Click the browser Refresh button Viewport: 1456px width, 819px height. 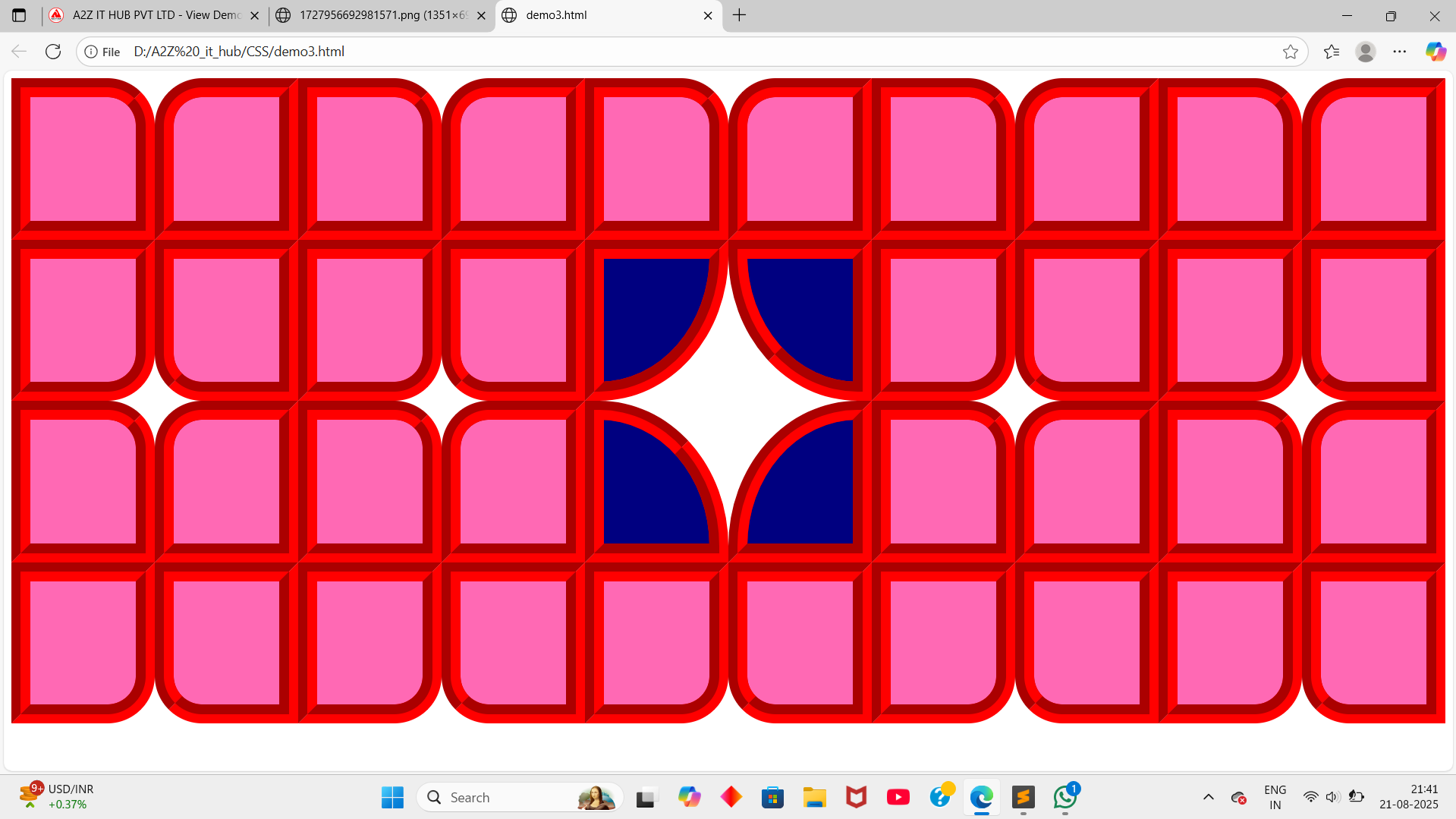pos(53,52)
